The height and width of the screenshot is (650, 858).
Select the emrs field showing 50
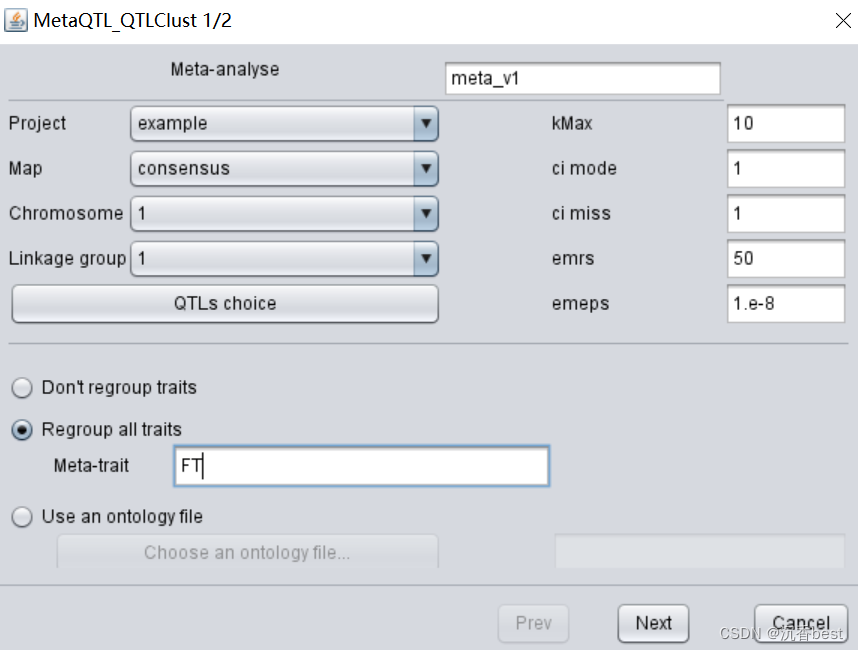[x=785, y=258]
